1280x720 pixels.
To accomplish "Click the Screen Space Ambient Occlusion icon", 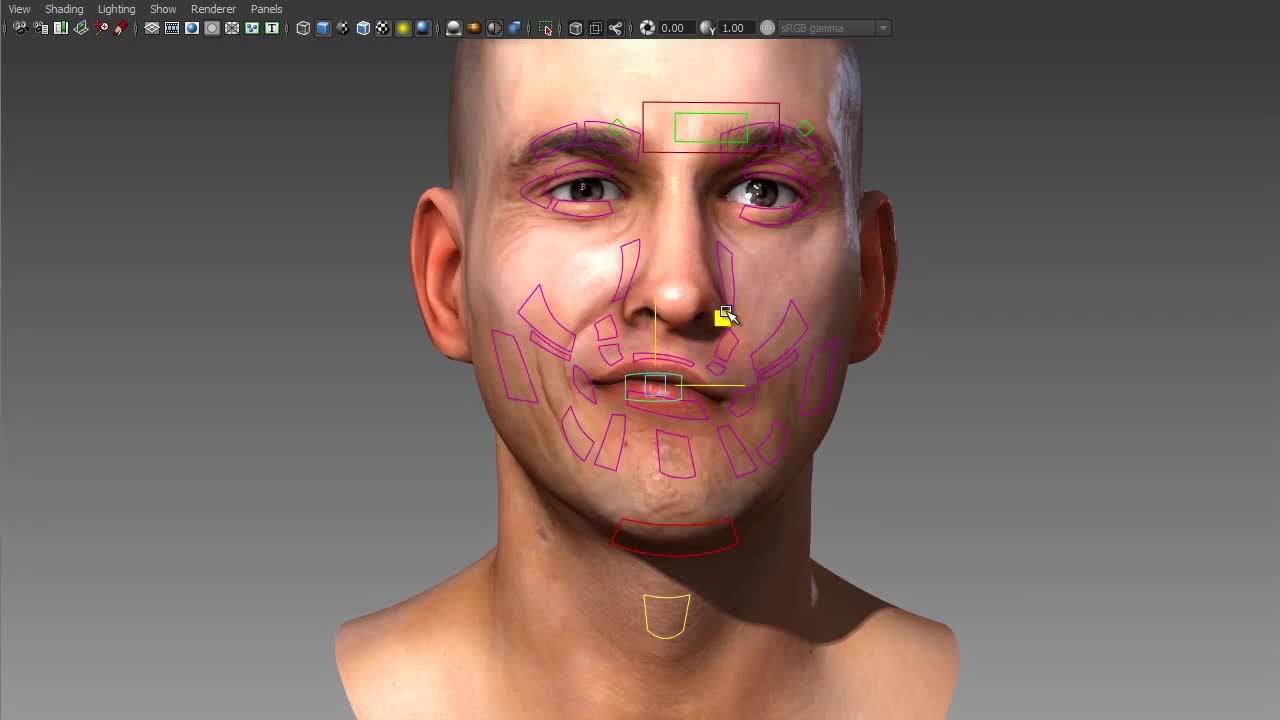I will (x=454, y=28).
